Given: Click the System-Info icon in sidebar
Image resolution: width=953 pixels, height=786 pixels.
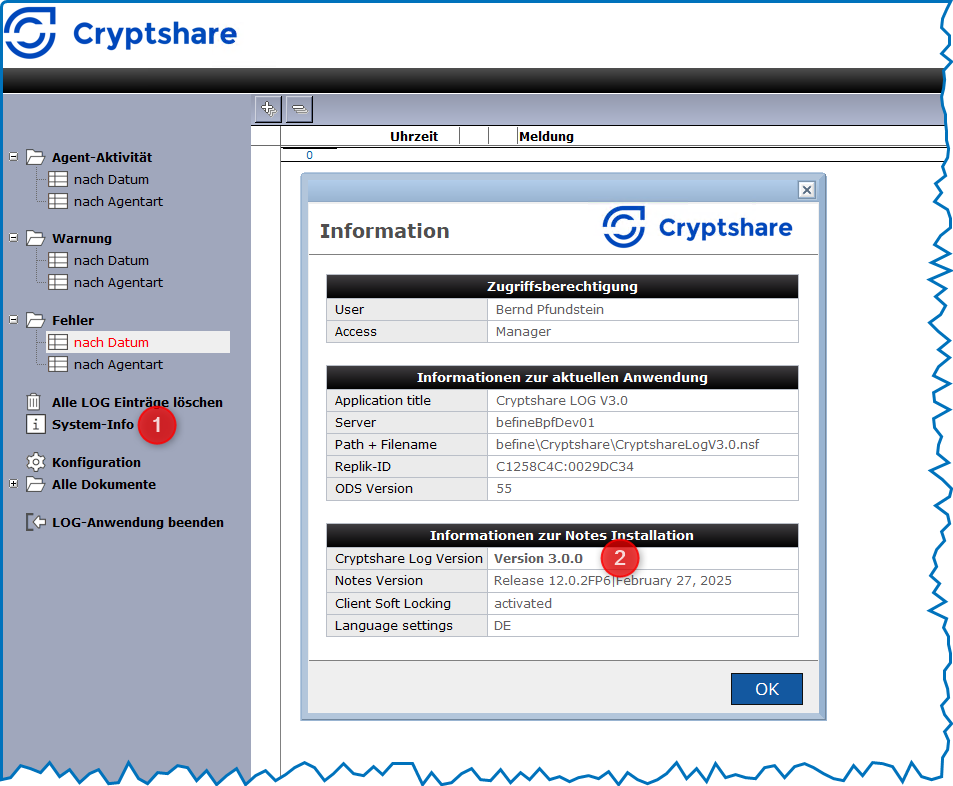Looking at the screenshot, I should click(35, 424).
